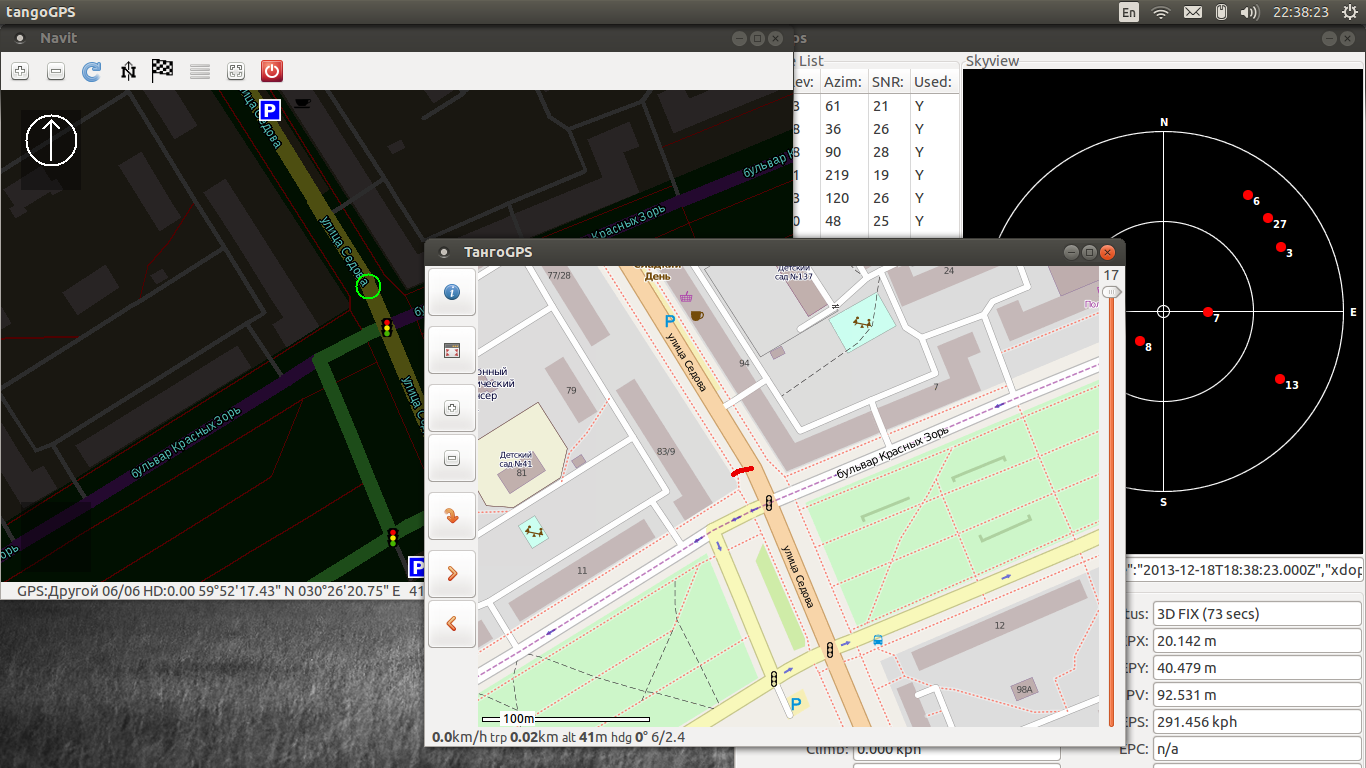1366x768 pixels.
Task: Toggle Navit fullscreen mode
Action: (x=235, y=71)
